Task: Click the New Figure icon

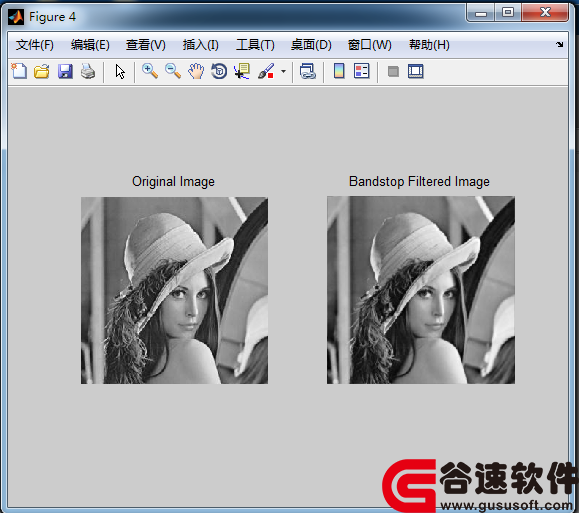Action: pyautogui.click(x=19, y=71)
